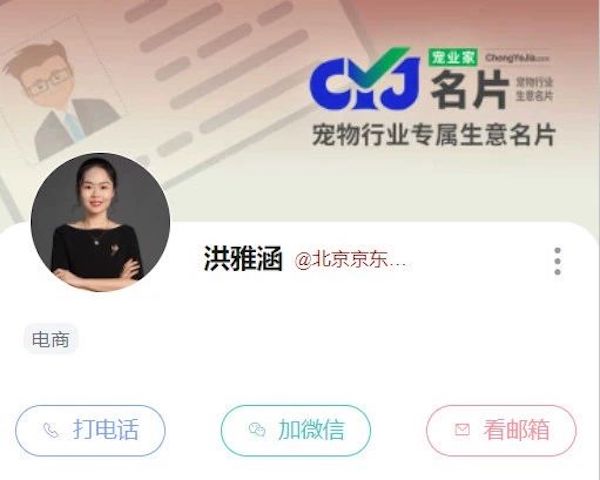Click the cartoon businessman illustration
The width and height of the screenshot is (600, 480).
tap(63, 100)
